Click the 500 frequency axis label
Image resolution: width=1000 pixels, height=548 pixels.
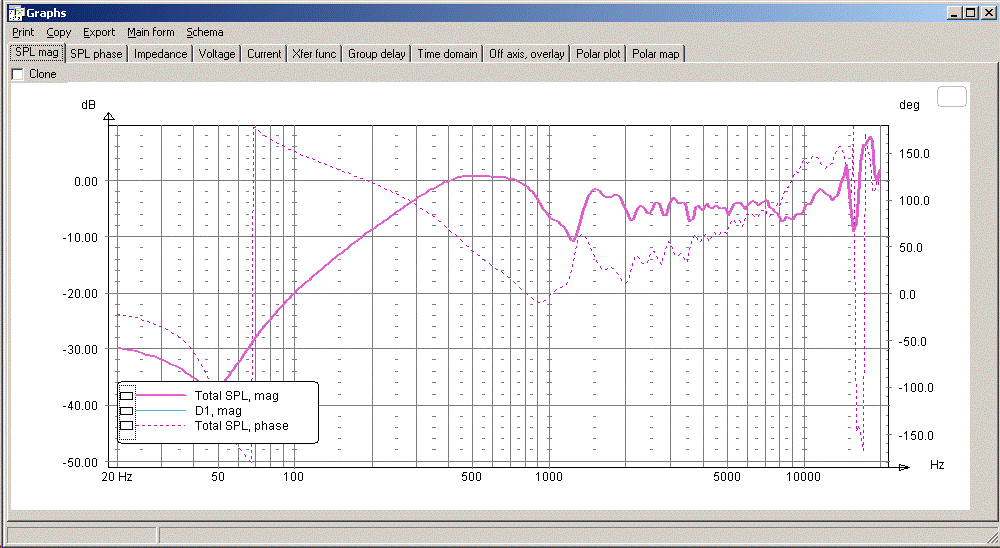pyautogui.click(x=471, y=477)
